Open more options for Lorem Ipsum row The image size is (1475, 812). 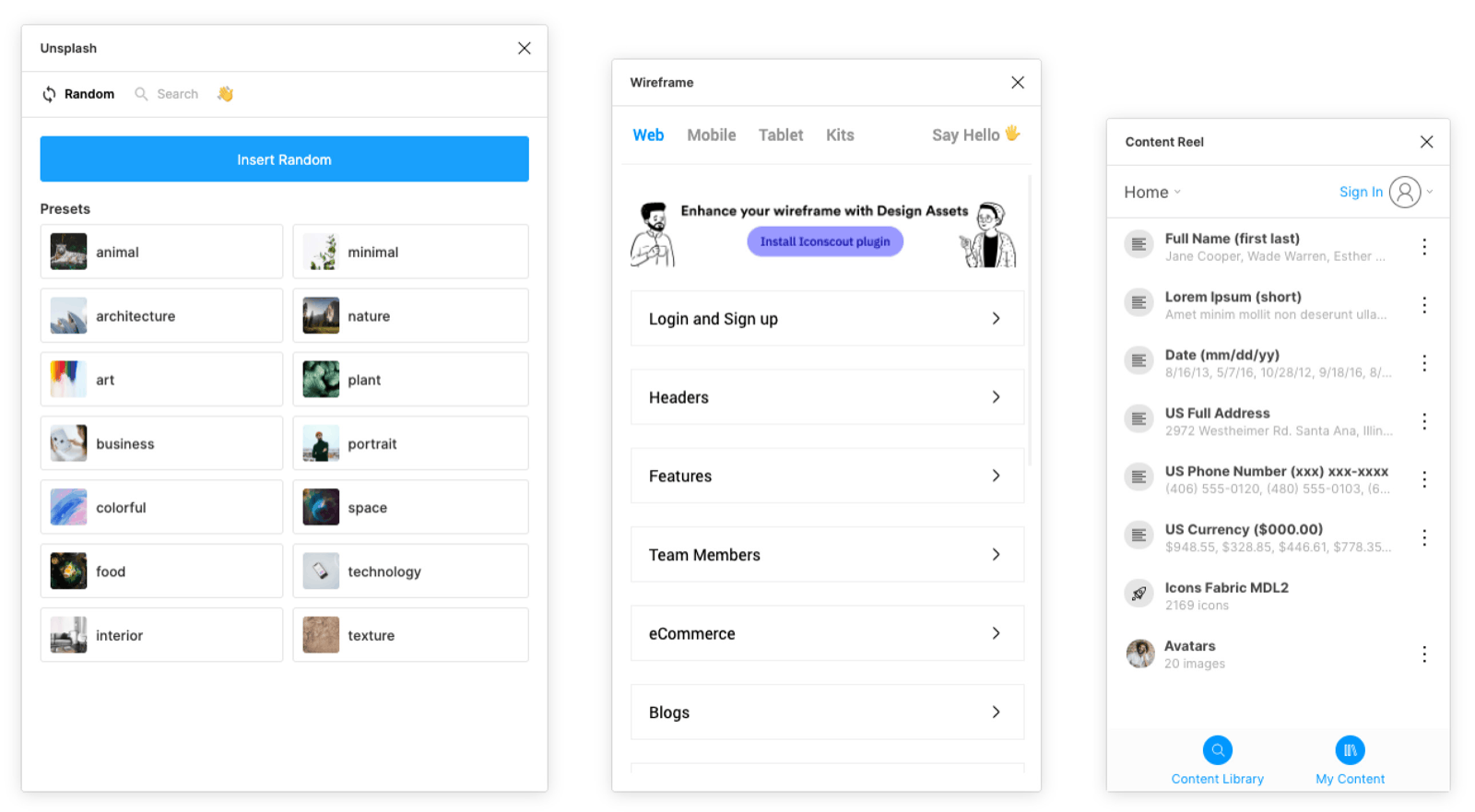(1424, 305)
